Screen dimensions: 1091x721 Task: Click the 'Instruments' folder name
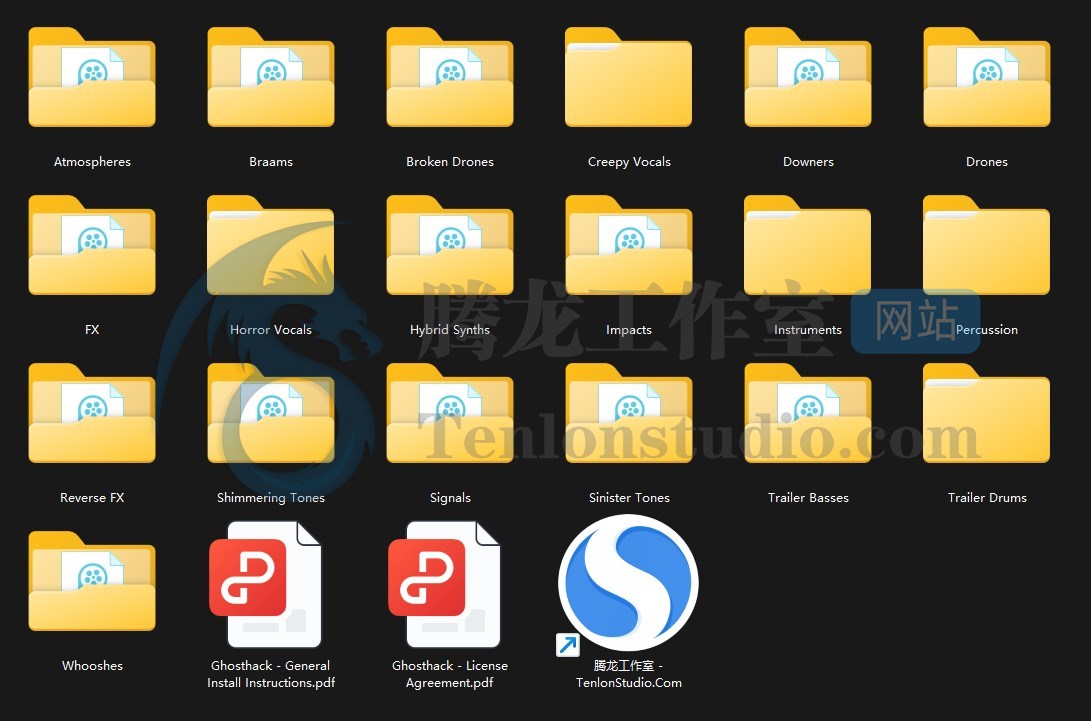[x=808, y=329]
